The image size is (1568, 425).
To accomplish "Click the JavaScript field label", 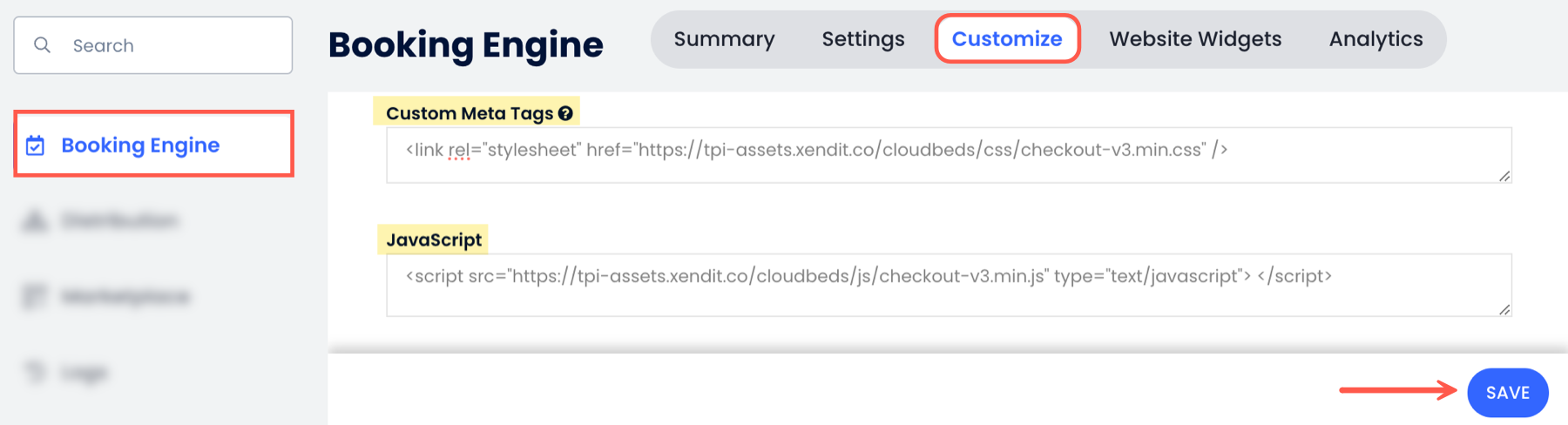I will (x=433, y=239).
